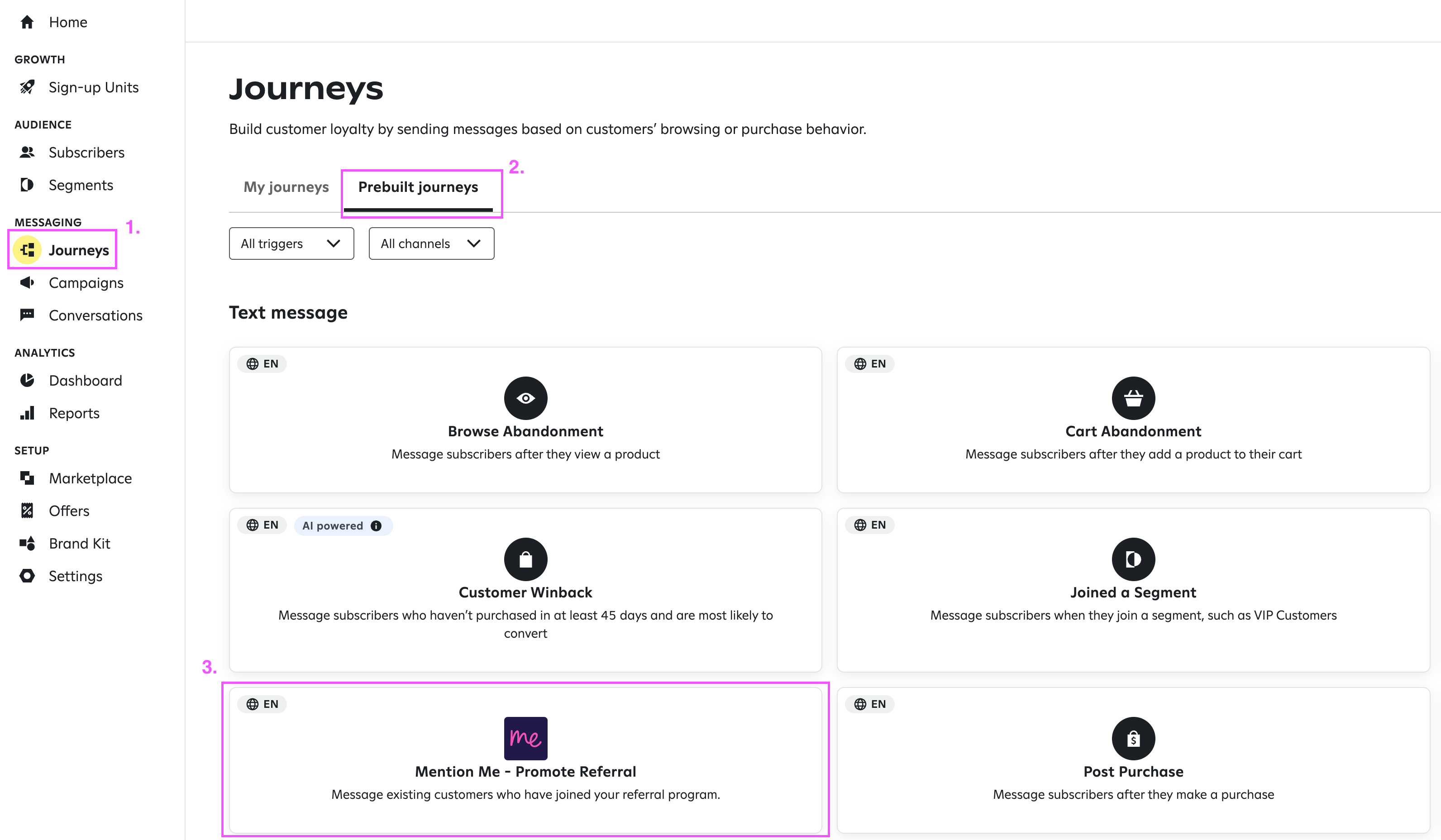This screenshot has width=1441, height=840.
Task: Select the Post Purchase journey title
Action: pyautogui.click(x=1133, y=771)
